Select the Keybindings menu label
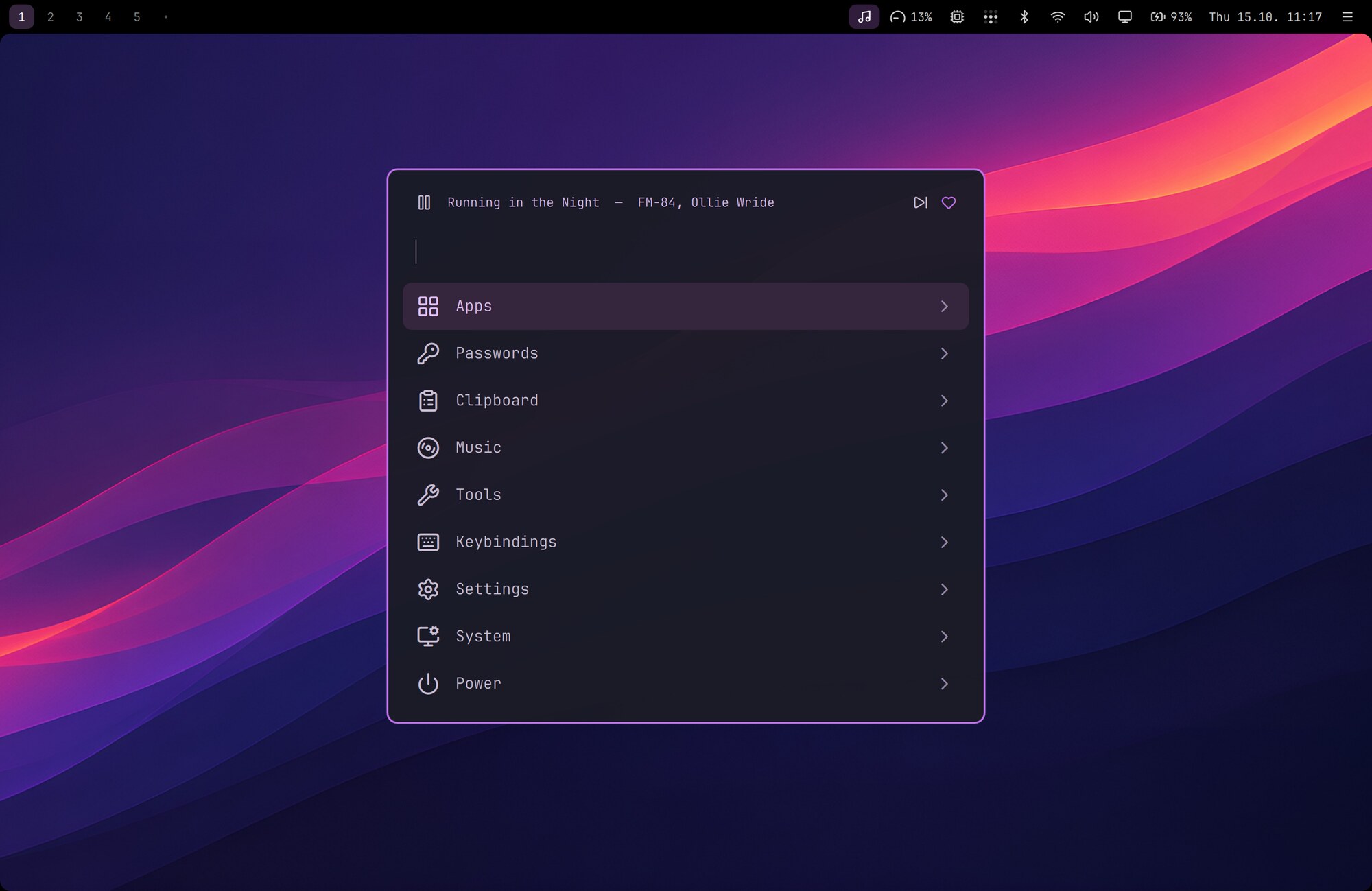1372x891 pixels. pyautogui.click(x=506, y=543)
